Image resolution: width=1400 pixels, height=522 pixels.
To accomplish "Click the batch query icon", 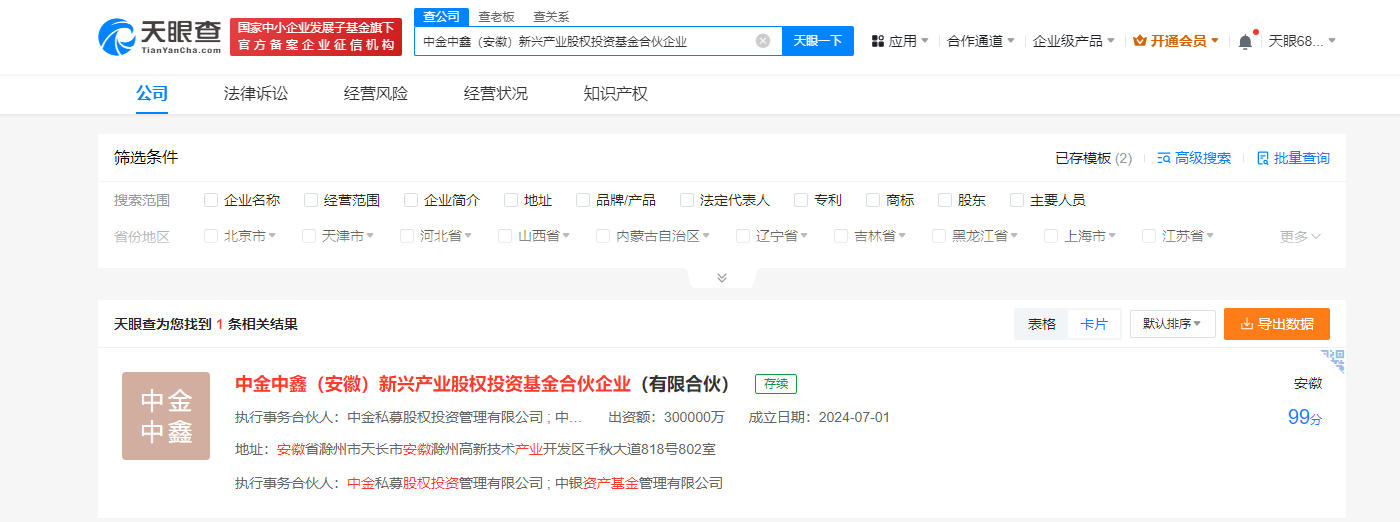I will coord(1263,158).
